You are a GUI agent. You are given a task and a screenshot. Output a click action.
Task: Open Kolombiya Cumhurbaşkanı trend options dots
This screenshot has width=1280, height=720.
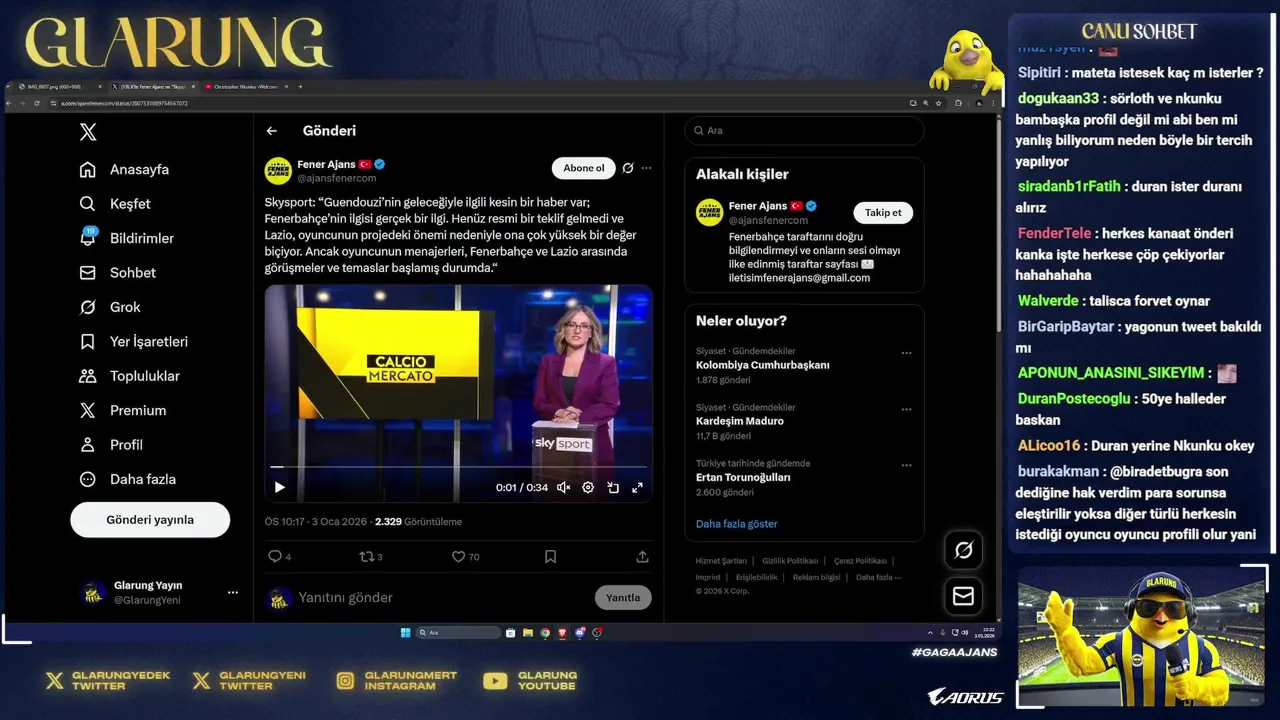coord(906,352)
